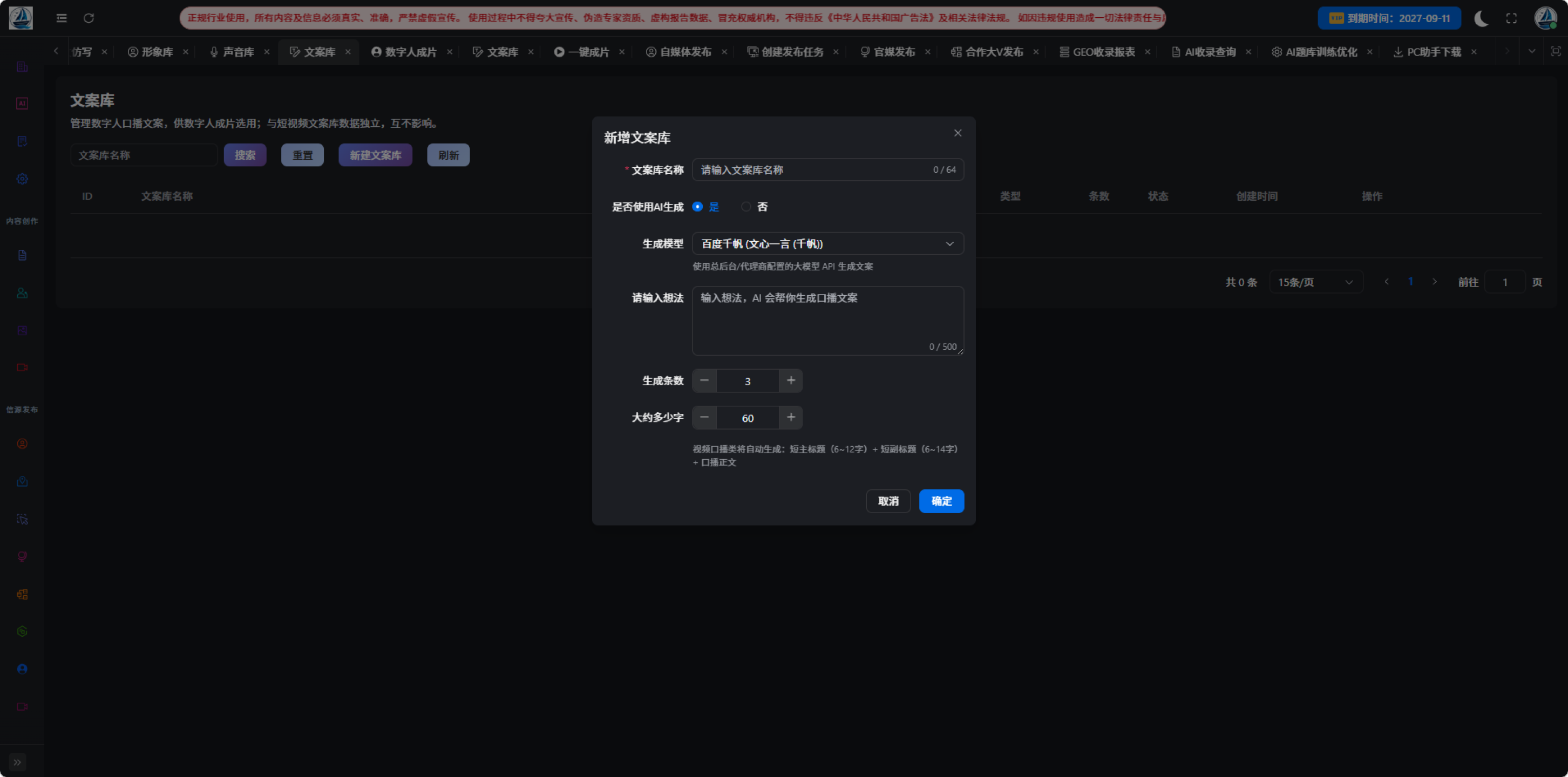Increase 大约多少字 with the plus button
The width and height of the screenshot is (1568, 777).
[x=791, y=418]
